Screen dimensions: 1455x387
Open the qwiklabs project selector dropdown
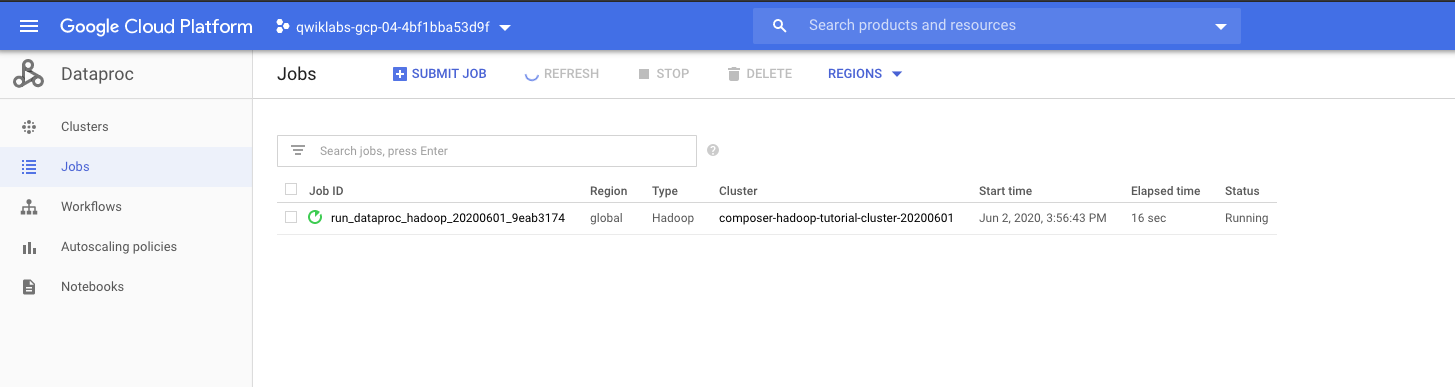coord(392,27)
